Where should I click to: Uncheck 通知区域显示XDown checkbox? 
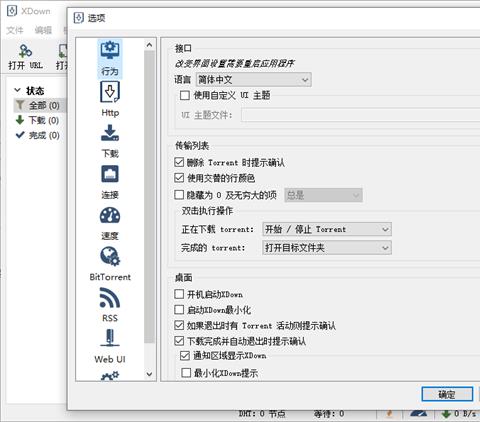click(185, 356)
